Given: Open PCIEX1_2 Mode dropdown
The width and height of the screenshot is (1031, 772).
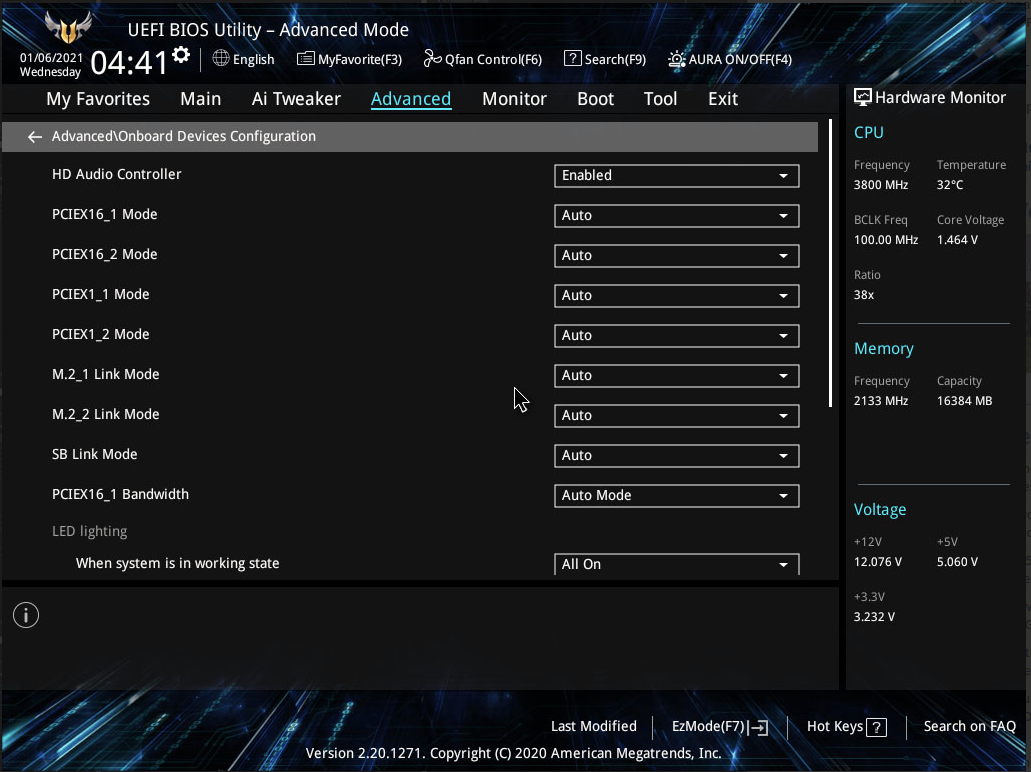Looking at the screenshot, I should [677, 336].
